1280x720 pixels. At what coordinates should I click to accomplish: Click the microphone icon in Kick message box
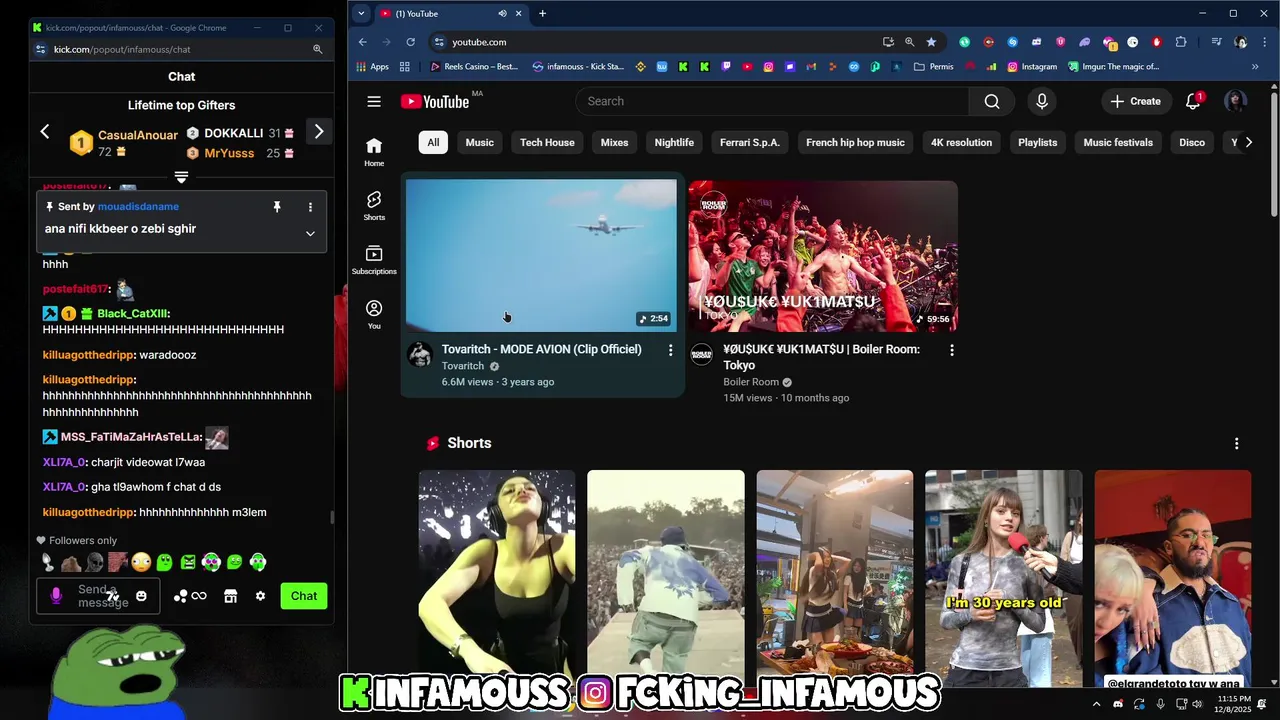click(56, 596)
